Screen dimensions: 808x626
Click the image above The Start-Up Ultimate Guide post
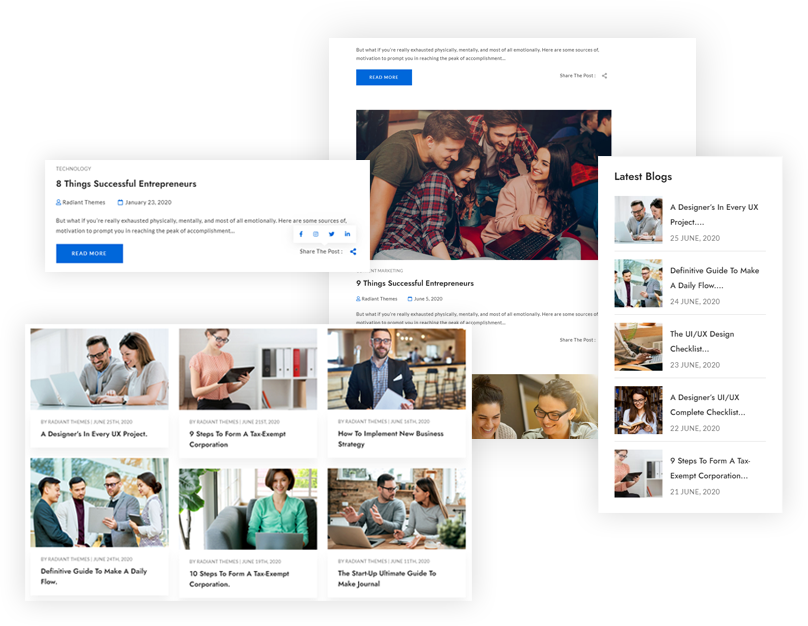(x=396, y=508)
